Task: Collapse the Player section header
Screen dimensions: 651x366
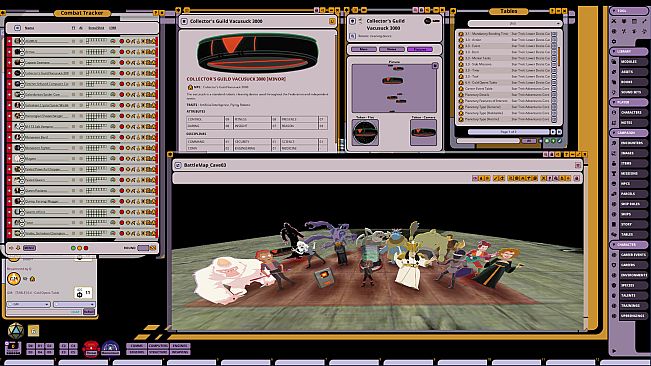Action: pyautogui.click(x=628, y=102)
